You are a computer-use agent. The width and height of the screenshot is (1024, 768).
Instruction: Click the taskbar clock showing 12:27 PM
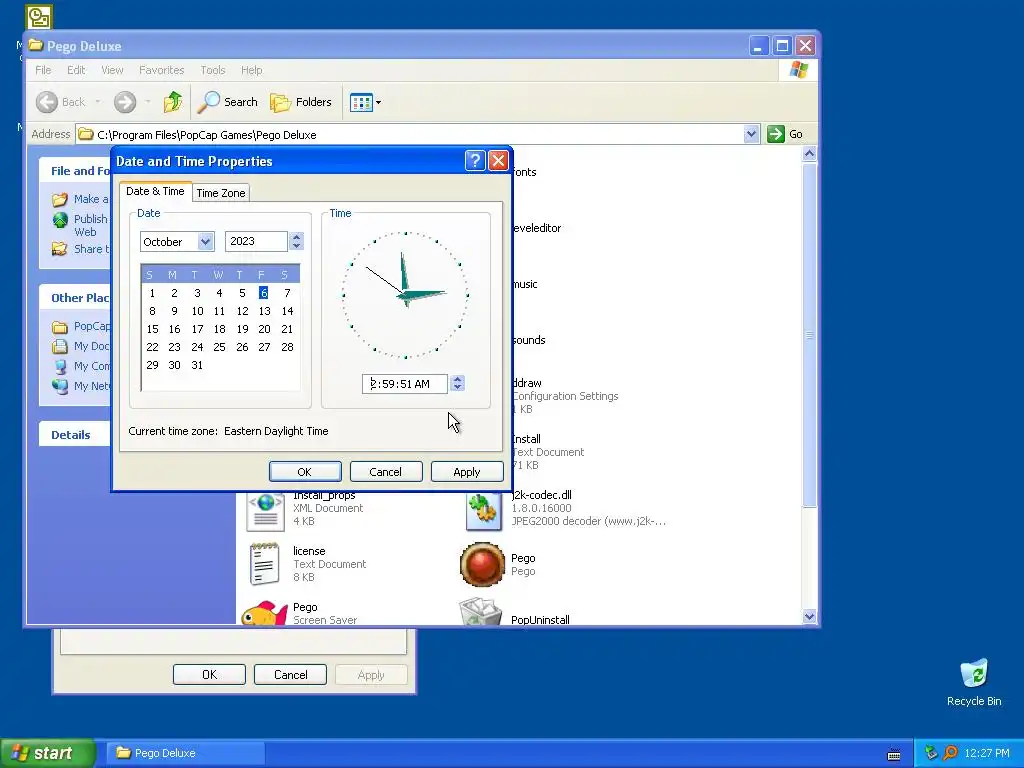tap(986, 753)
